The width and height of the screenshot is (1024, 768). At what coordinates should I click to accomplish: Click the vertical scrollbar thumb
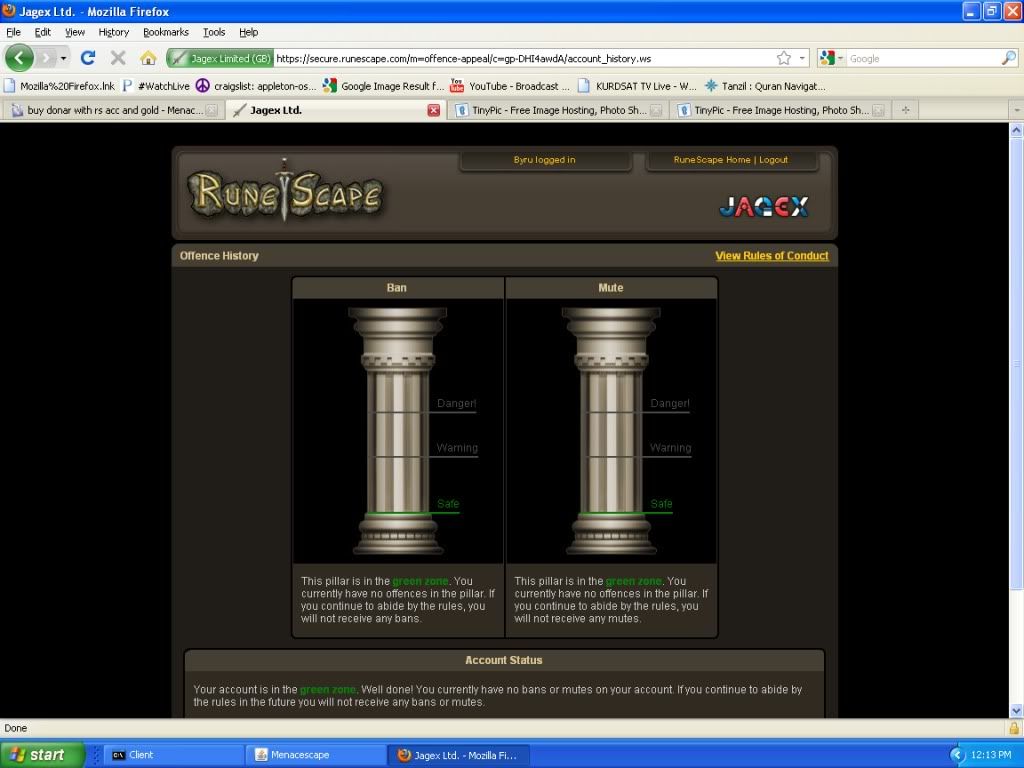(1016, 362)
